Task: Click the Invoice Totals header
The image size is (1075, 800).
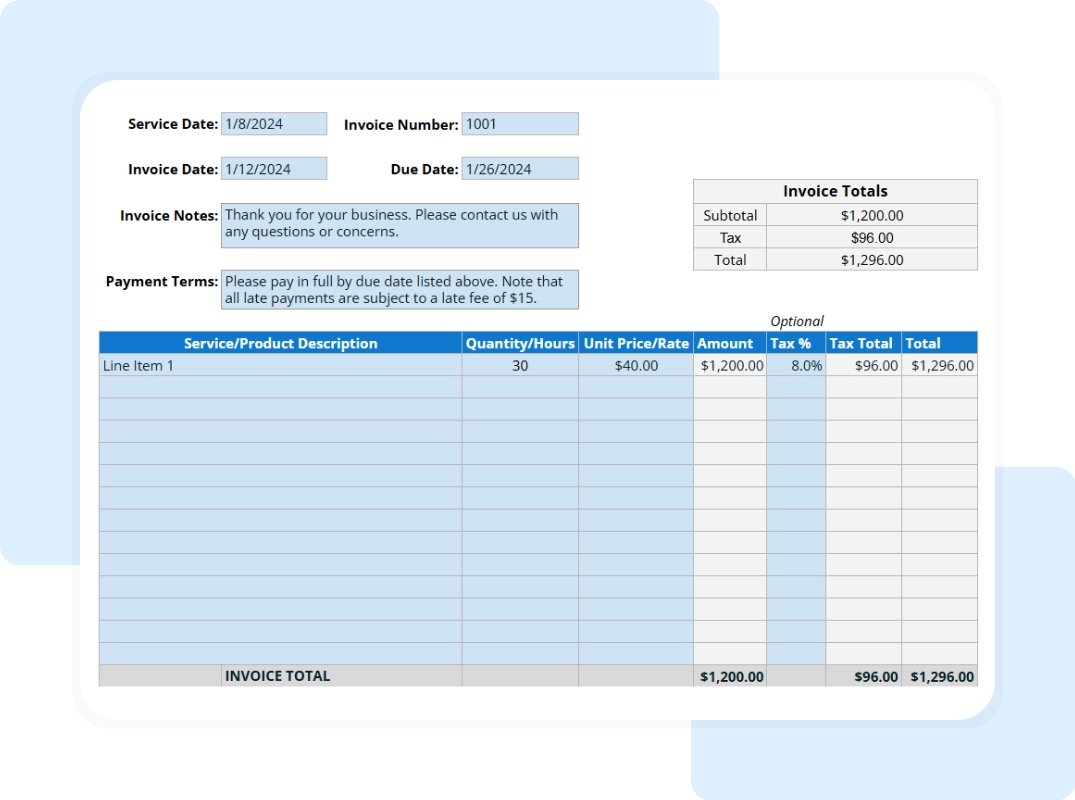Action: coord(835,191)
